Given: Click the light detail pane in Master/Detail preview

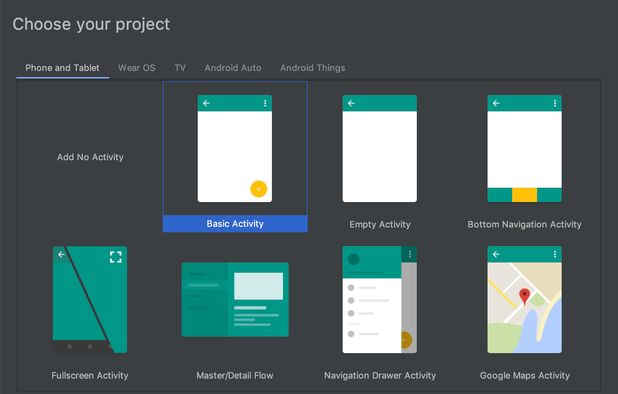Looking at the screenshot, I should tap(259, 286).
